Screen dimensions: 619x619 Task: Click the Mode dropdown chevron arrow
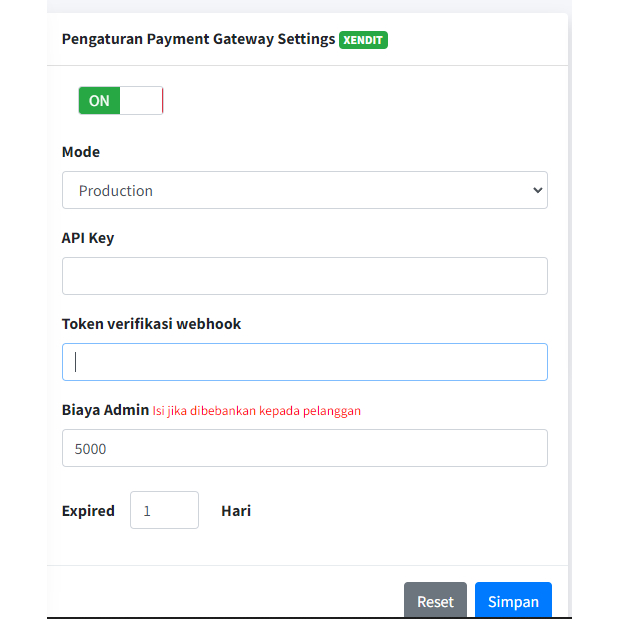pos(537,190)
